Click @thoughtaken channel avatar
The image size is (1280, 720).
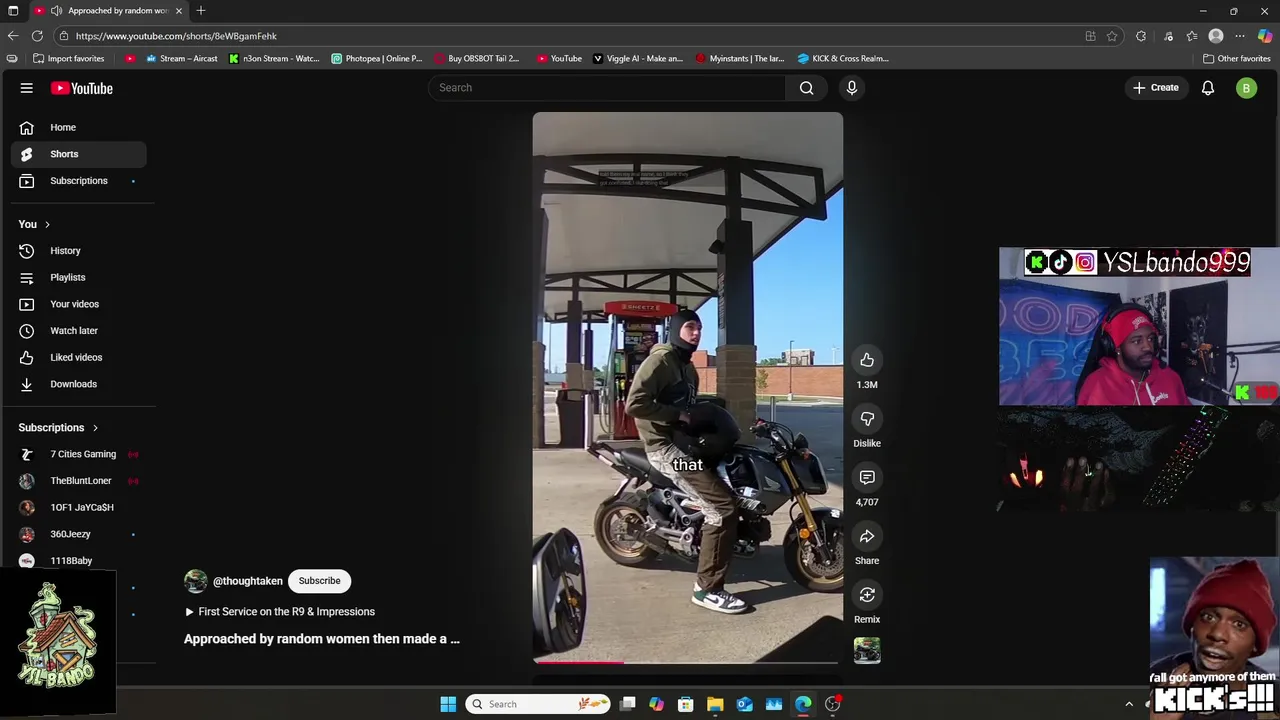[x=196, y=581]
